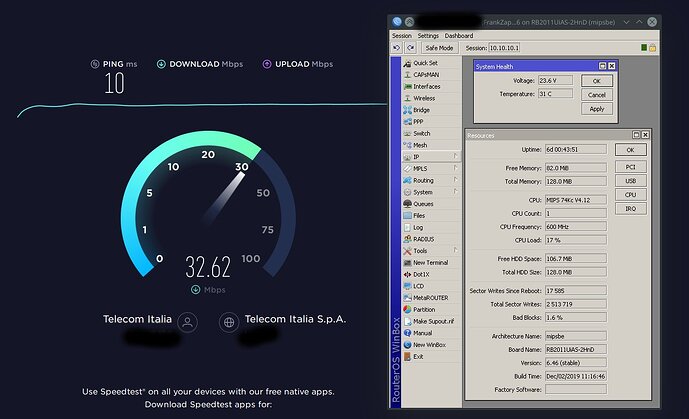The image size is (689, 419).
Task: Launch New Terminal
Action: [x=431, y=263]
